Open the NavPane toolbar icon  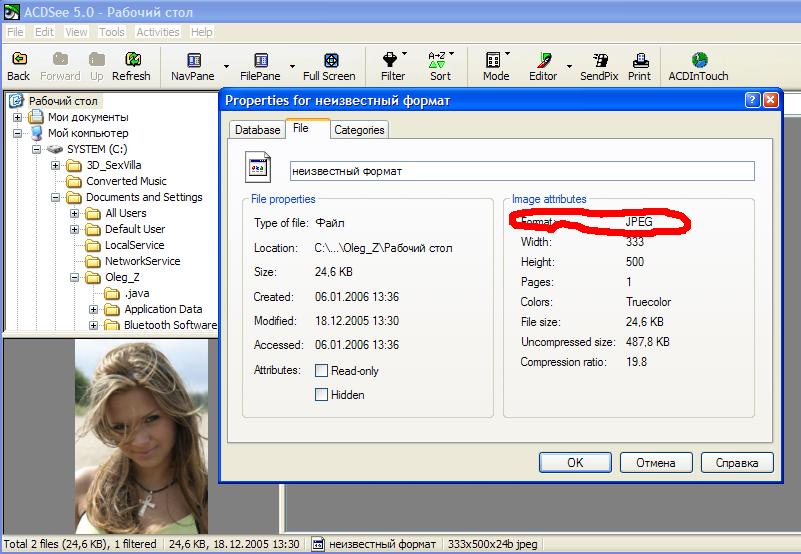[x=193, y=66]
